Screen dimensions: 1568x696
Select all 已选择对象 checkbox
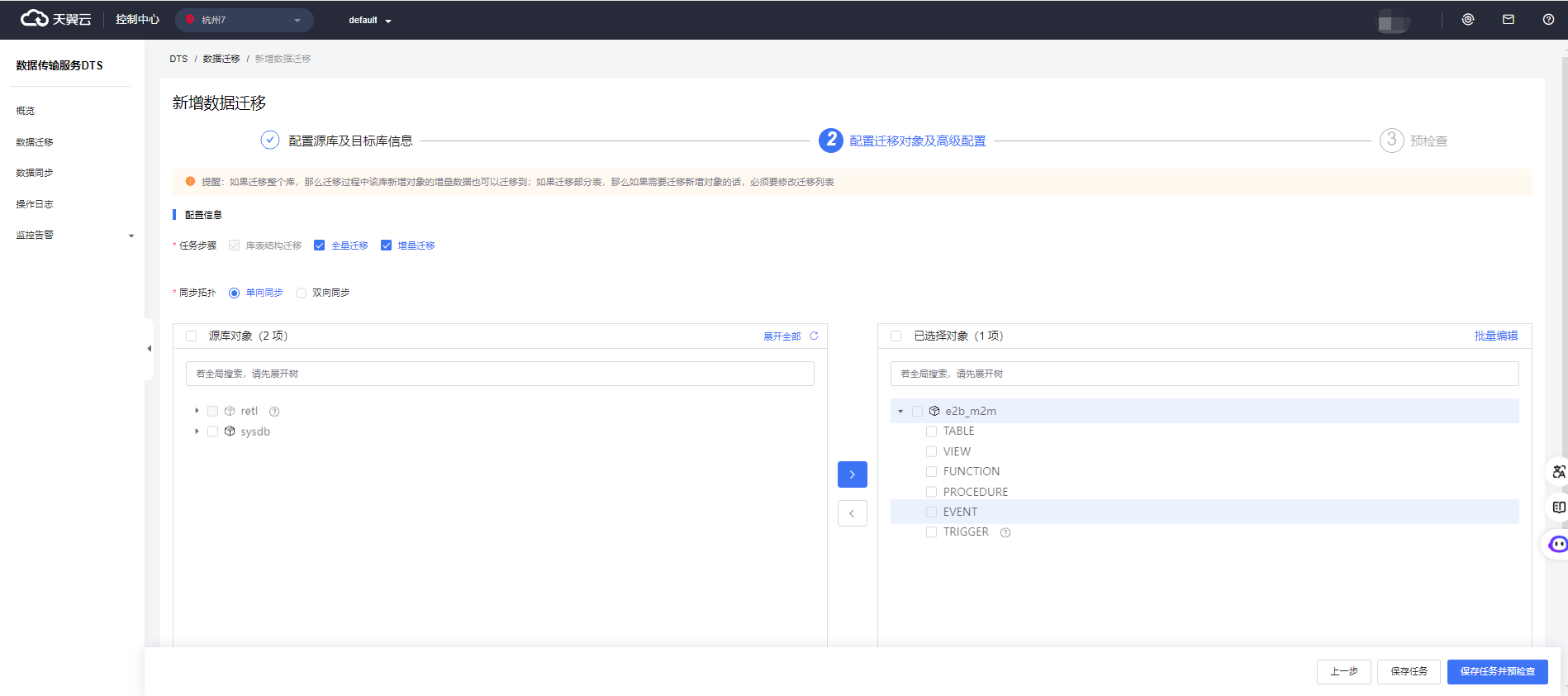pos(896,336)
